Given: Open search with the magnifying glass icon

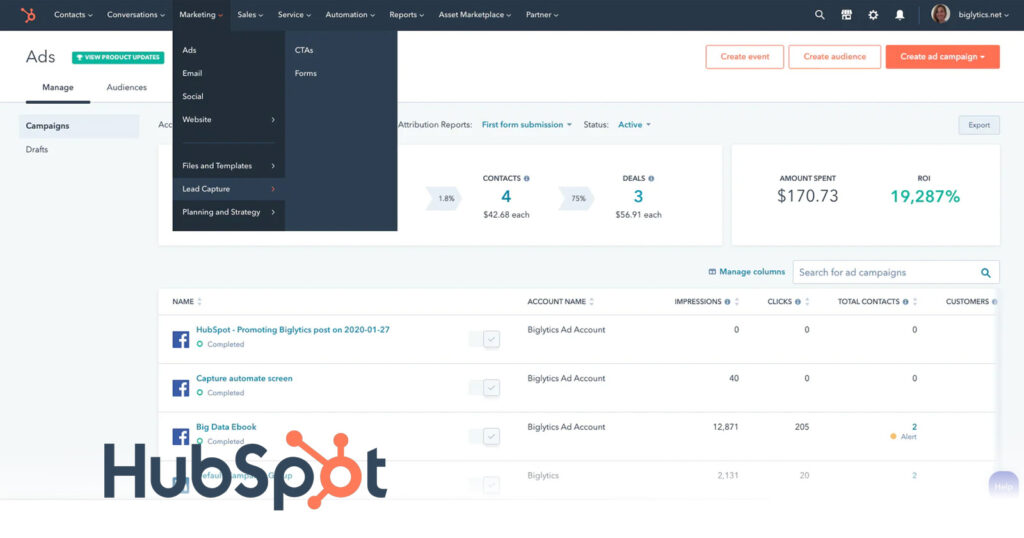Looking at the screenshot, I should 820,15.
